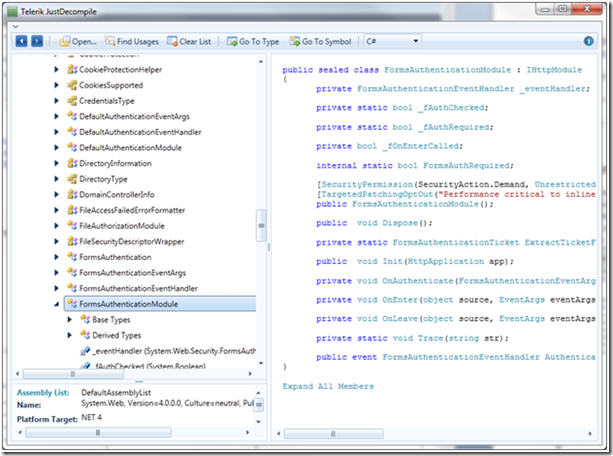The width and height of the screenshot is (613, 456).
Task: Click the OnEnter method name in code
Action: click(x=400, y=300)
